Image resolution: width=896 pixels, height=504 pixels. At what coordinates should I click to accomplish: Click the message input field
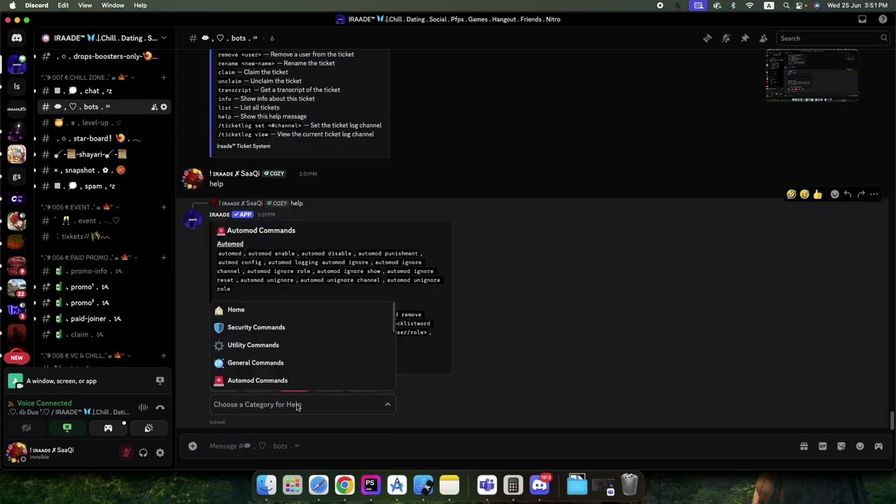497,446
